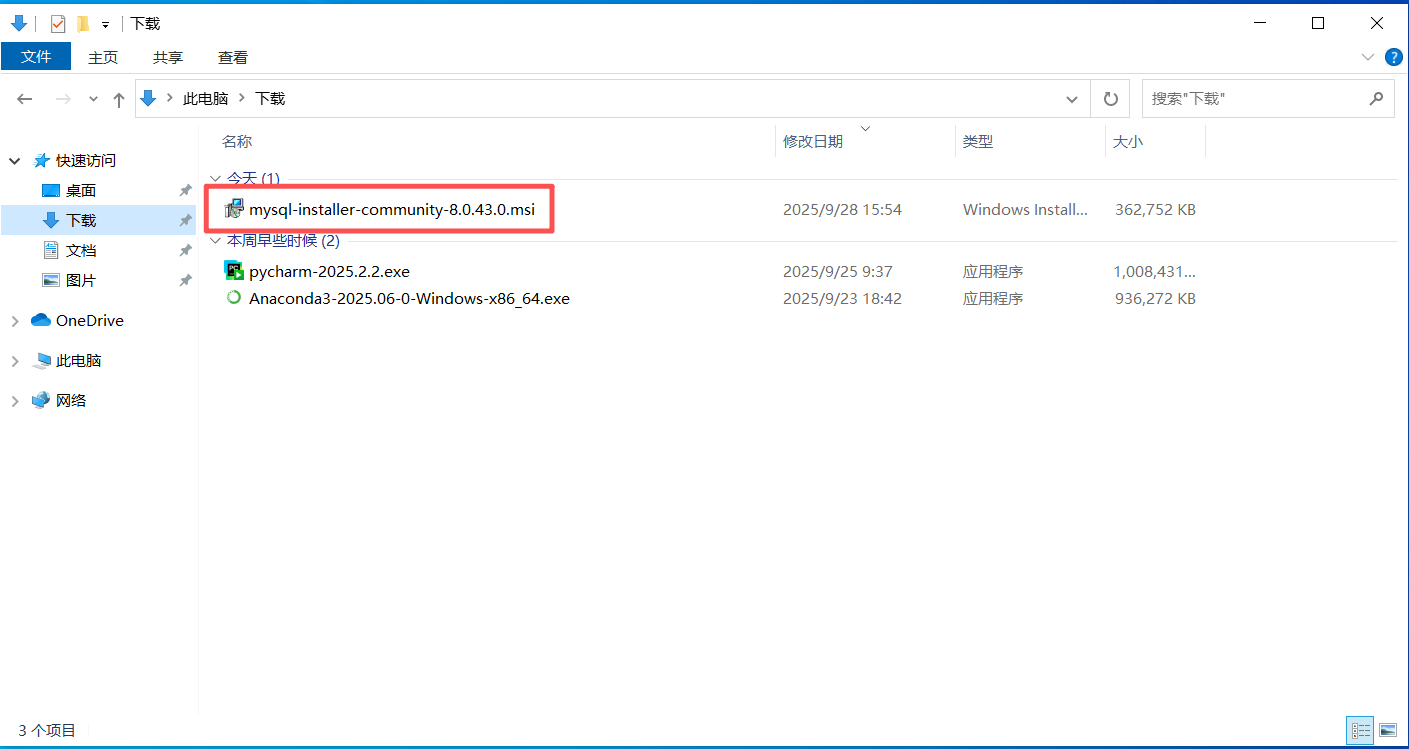Image resolution: width=1409 pixels, height=749 pixels.
Task: Select the pycharm-2025.2.2.exe file
Action: [329, 271]
